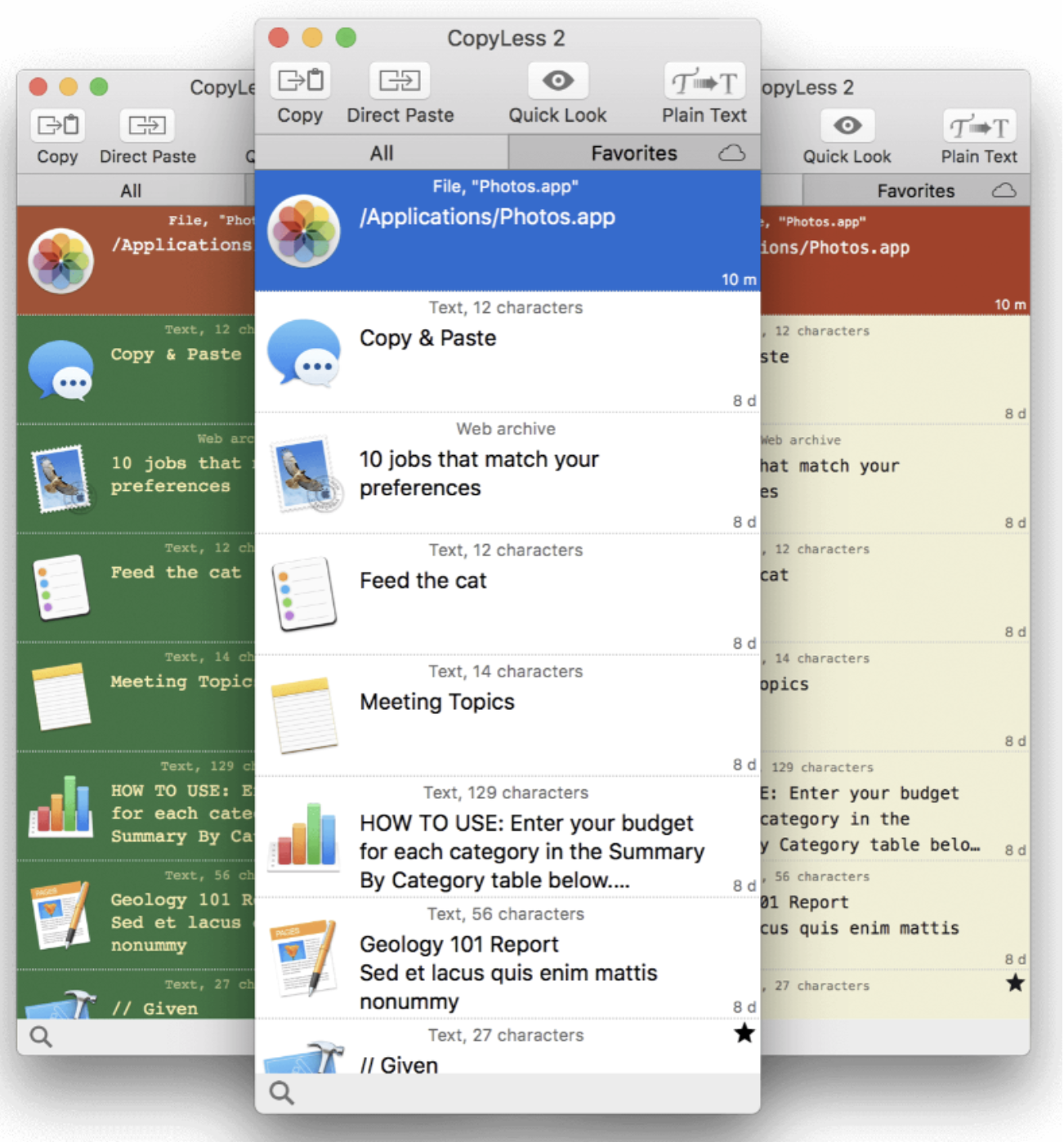Select "Feed the cat" in left green window

(136, 587)
